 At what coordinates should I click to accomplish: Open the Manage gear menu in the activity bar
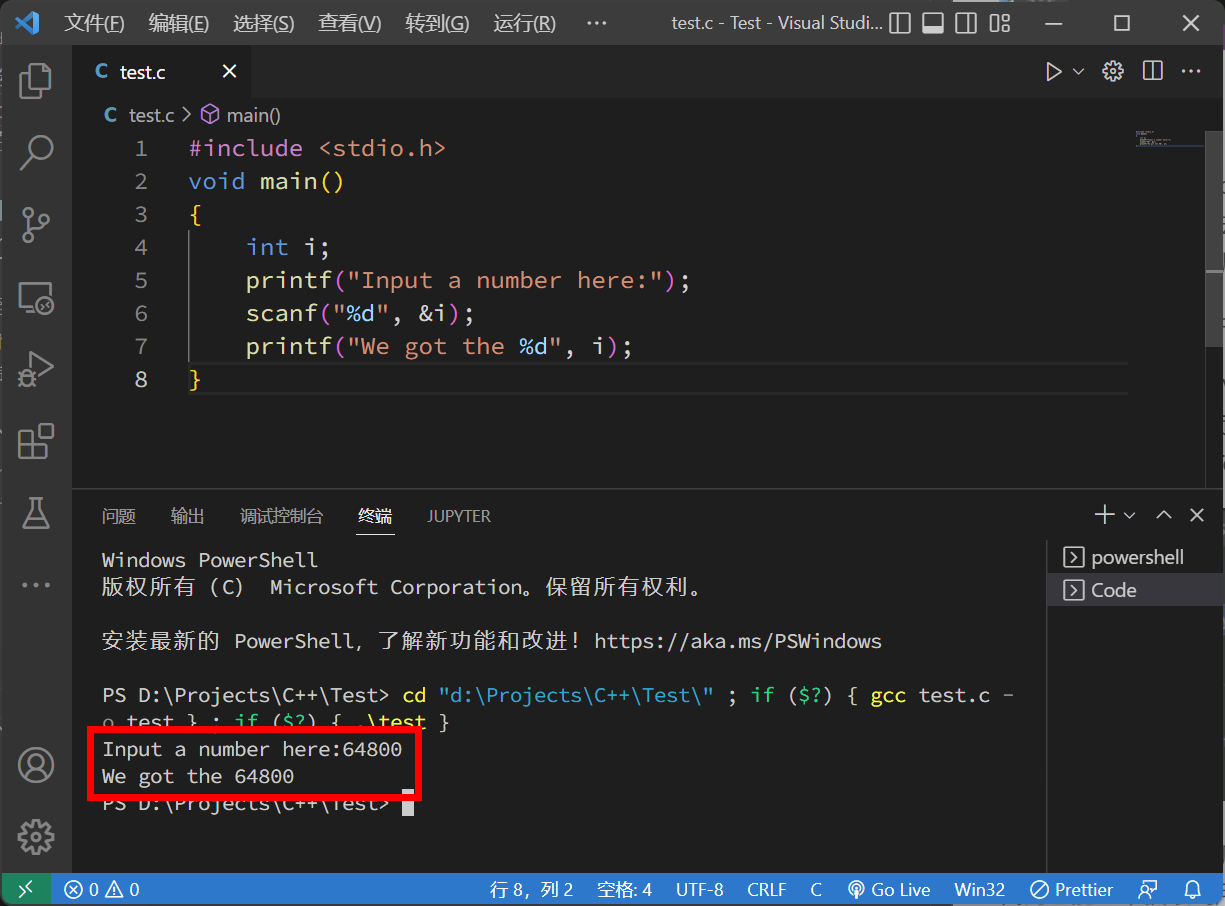point(36,837)
